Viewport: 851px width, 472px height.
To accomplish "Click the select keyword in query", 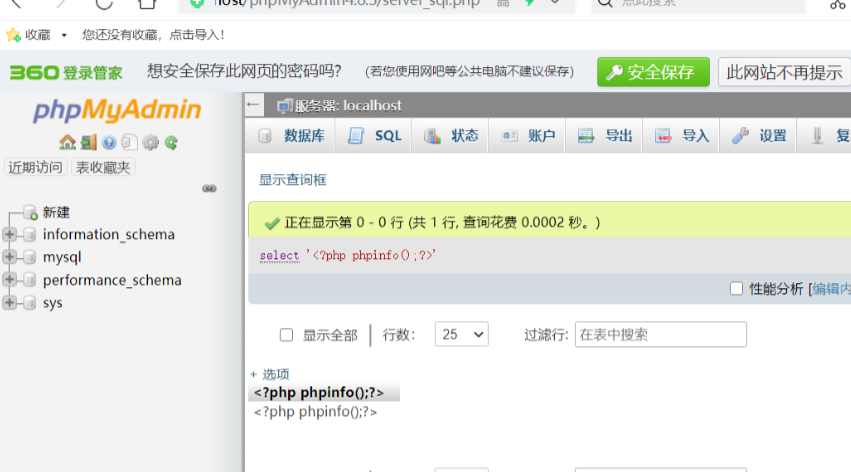I will coord(279,255).
